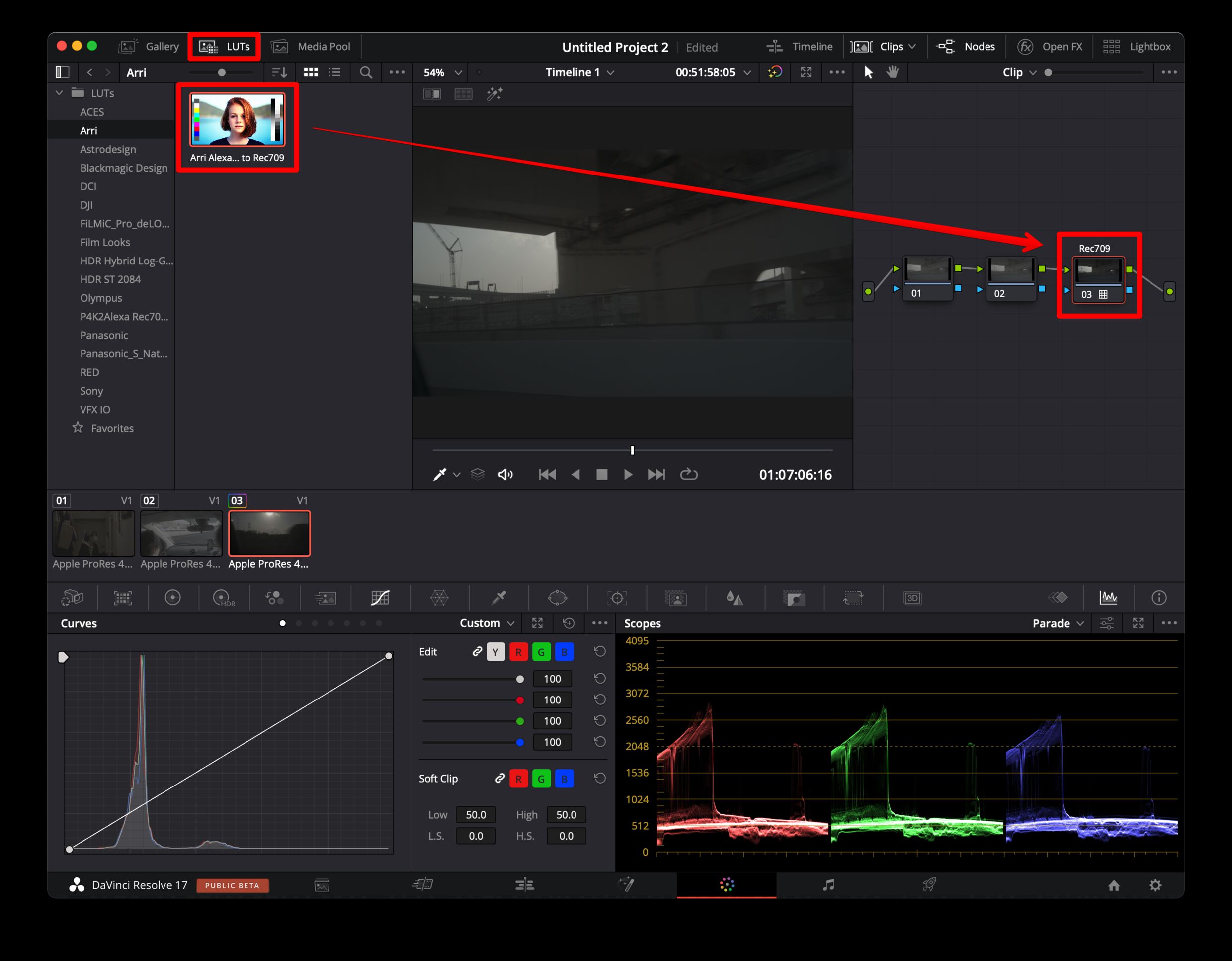
Task: Open project settings gear icon
Action: coord(1155,885)
